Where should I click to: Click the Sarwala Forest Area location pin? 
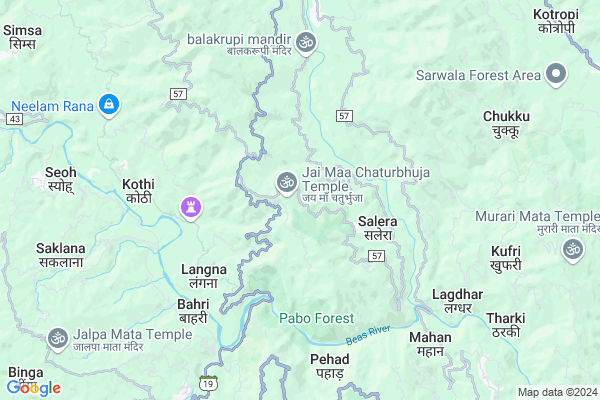pyautogui.click(x=556, y=73)
